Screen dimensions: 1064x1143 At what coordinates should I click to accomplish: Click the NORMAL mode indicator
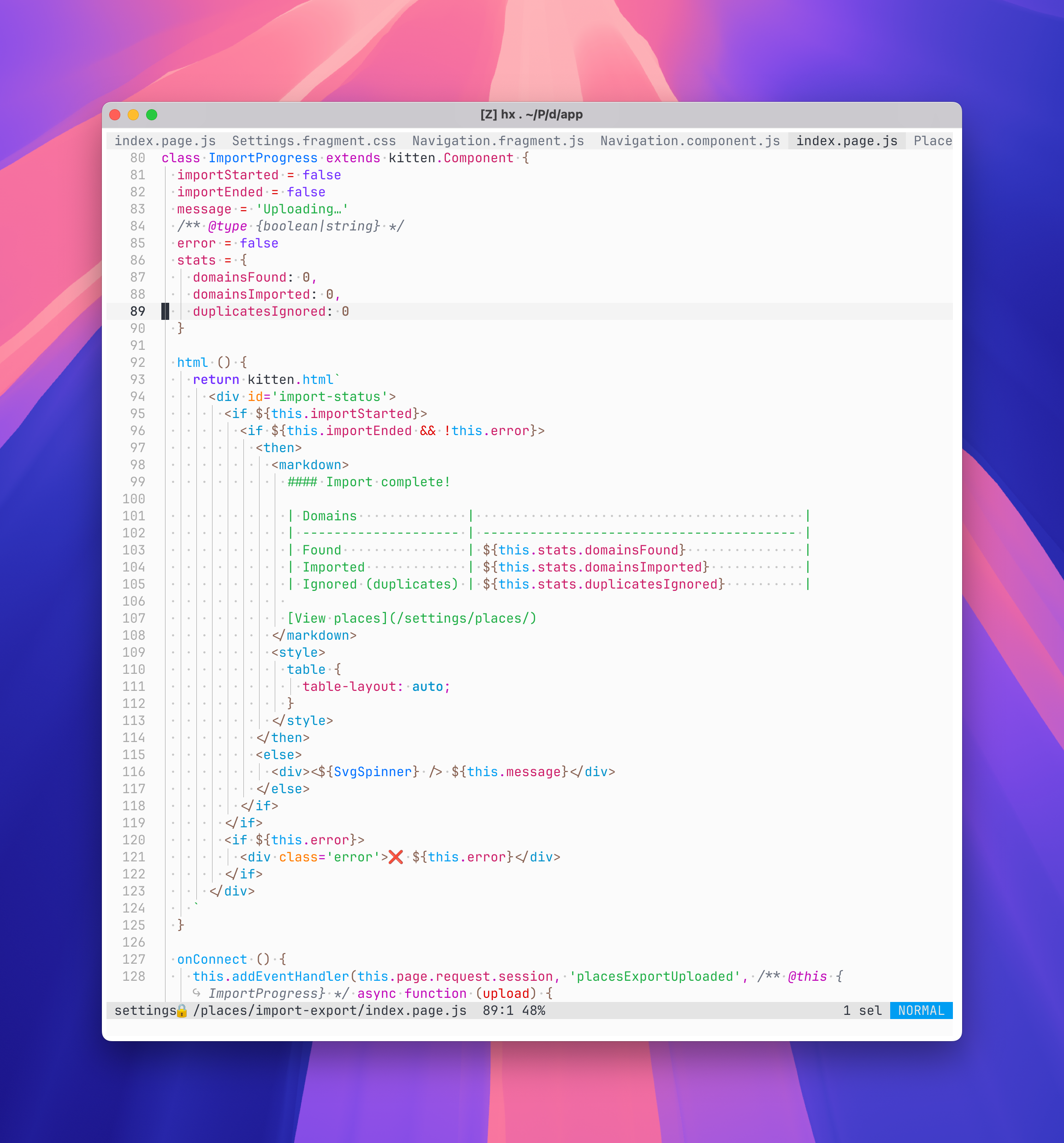coord(922,1011)
